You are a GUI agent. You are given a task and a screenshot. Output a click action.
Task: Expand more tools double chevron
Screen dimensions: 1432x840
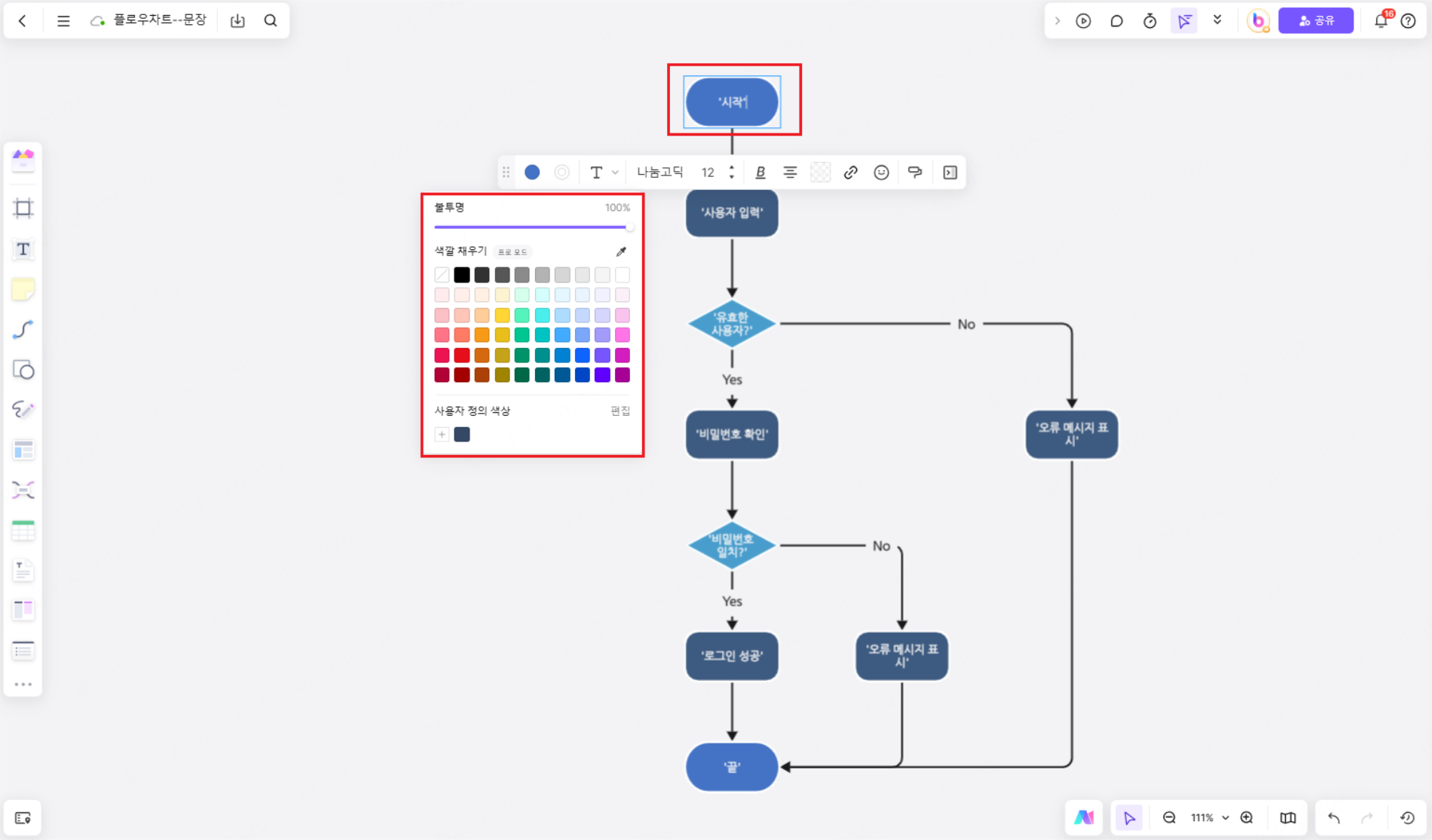[1217, 21]
